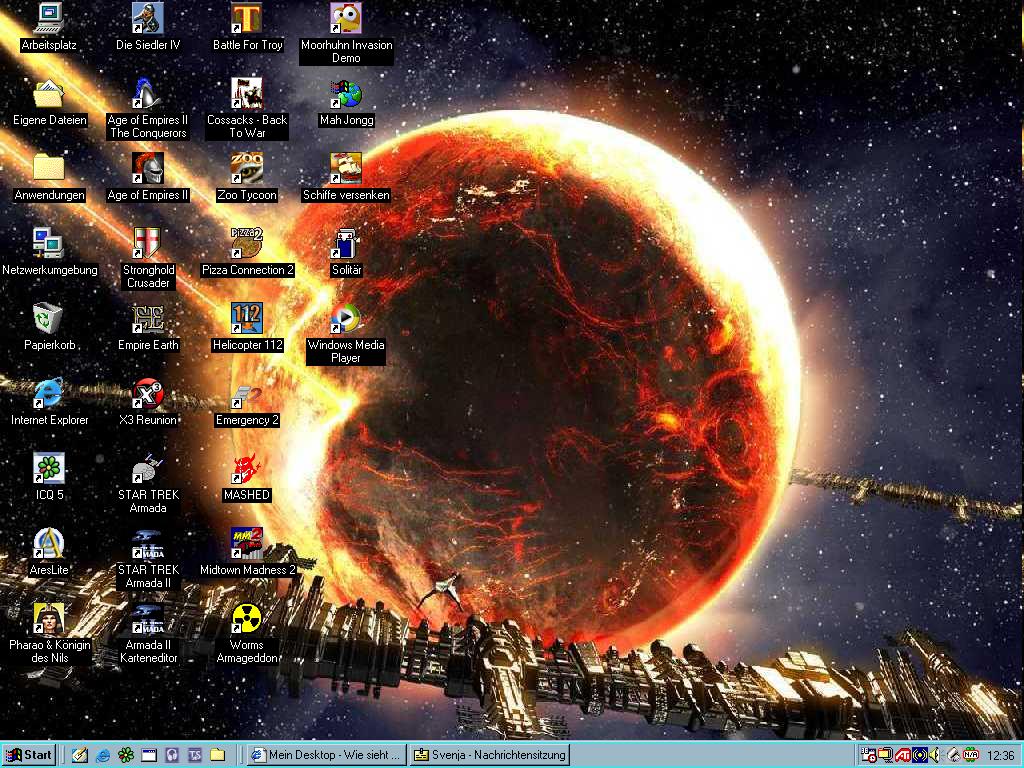This screenshot has height=768, width=1024.
Task: Open the Arbeitsplatz computer icon
Action: (48, 19)
